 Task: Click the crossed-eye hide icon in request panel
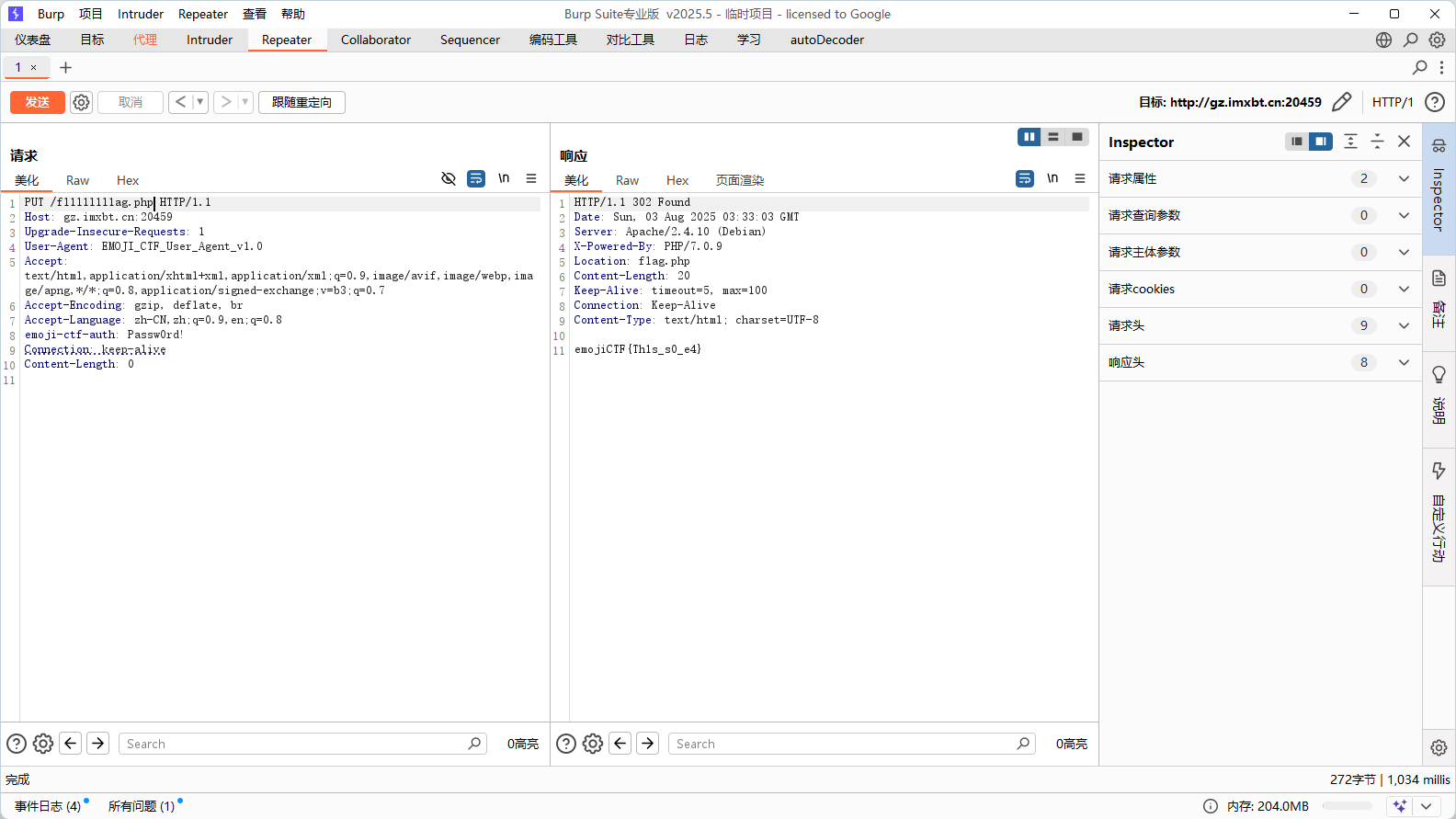[x=449, y=178]
